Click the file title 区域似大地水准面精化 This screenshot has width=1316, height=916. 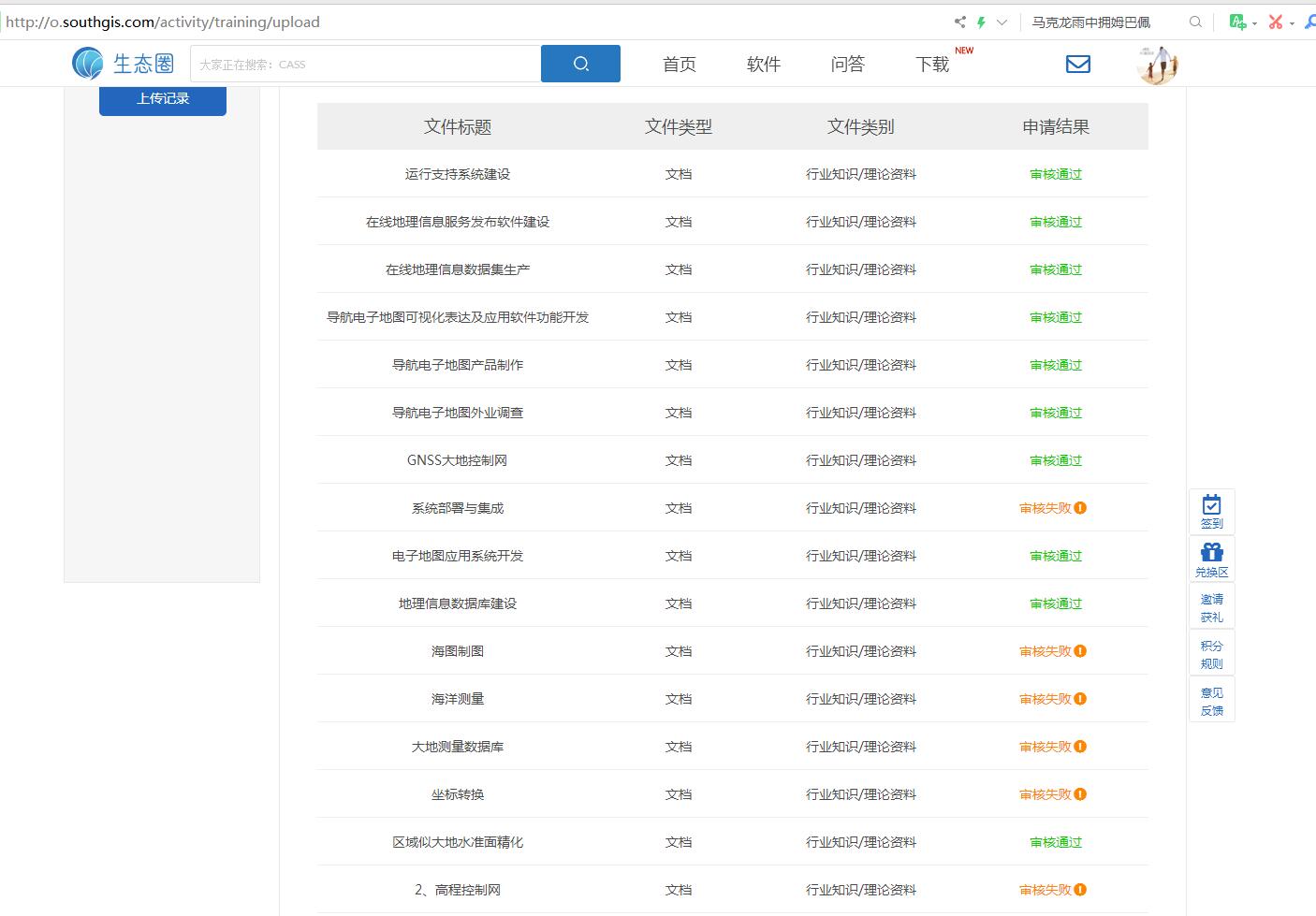(x=458, y=842)
